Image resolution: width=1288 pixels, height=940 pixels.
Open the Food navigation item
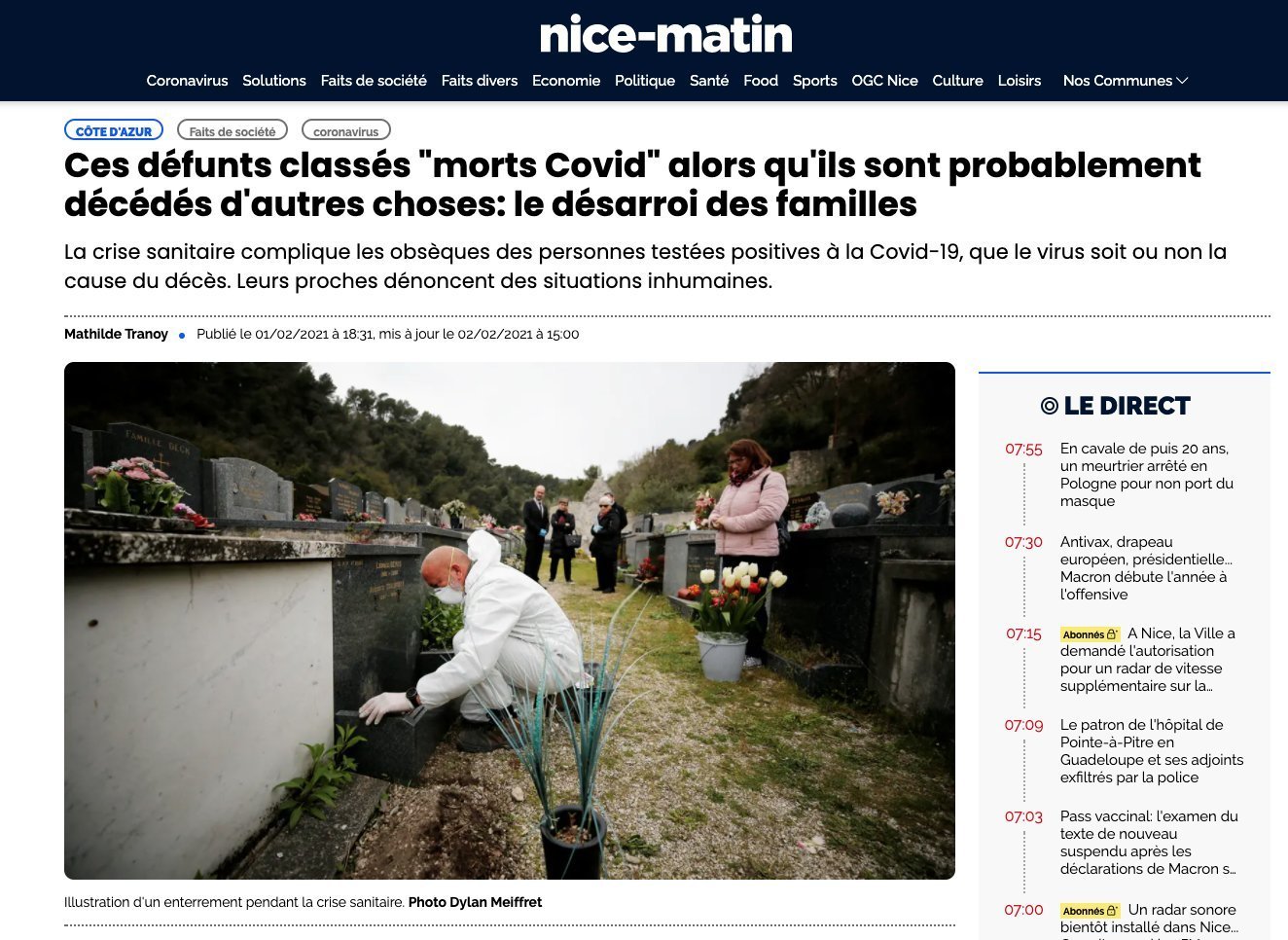point(761,81)
